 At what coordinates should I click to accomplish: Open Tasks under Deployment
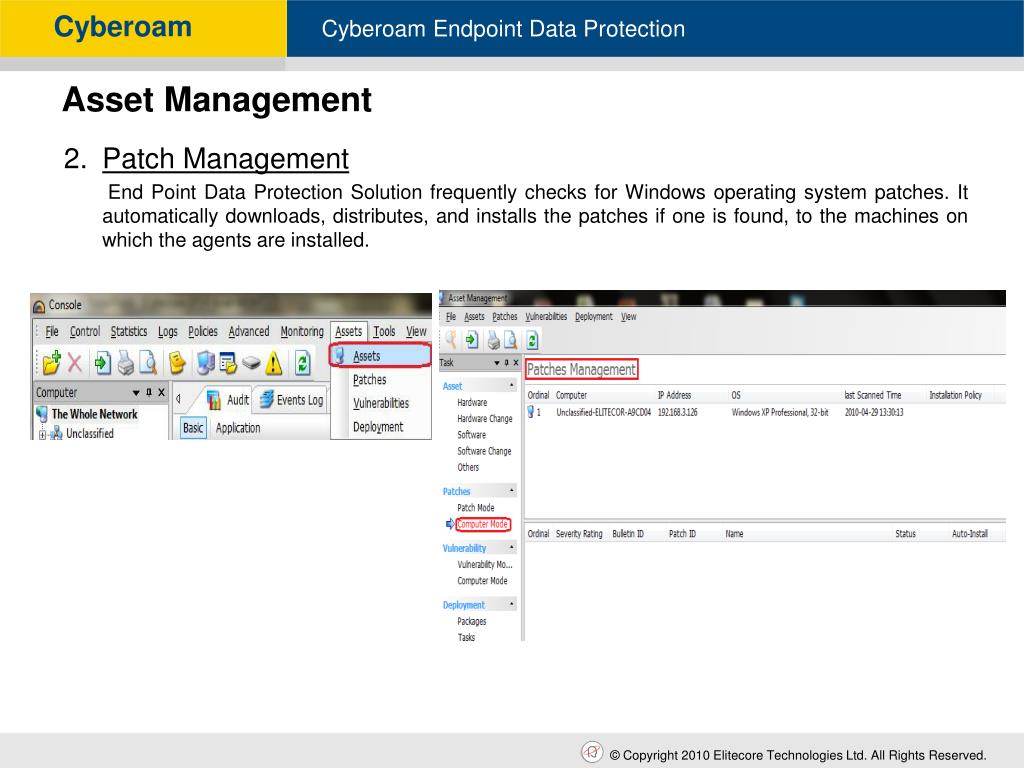click(466, 637)
